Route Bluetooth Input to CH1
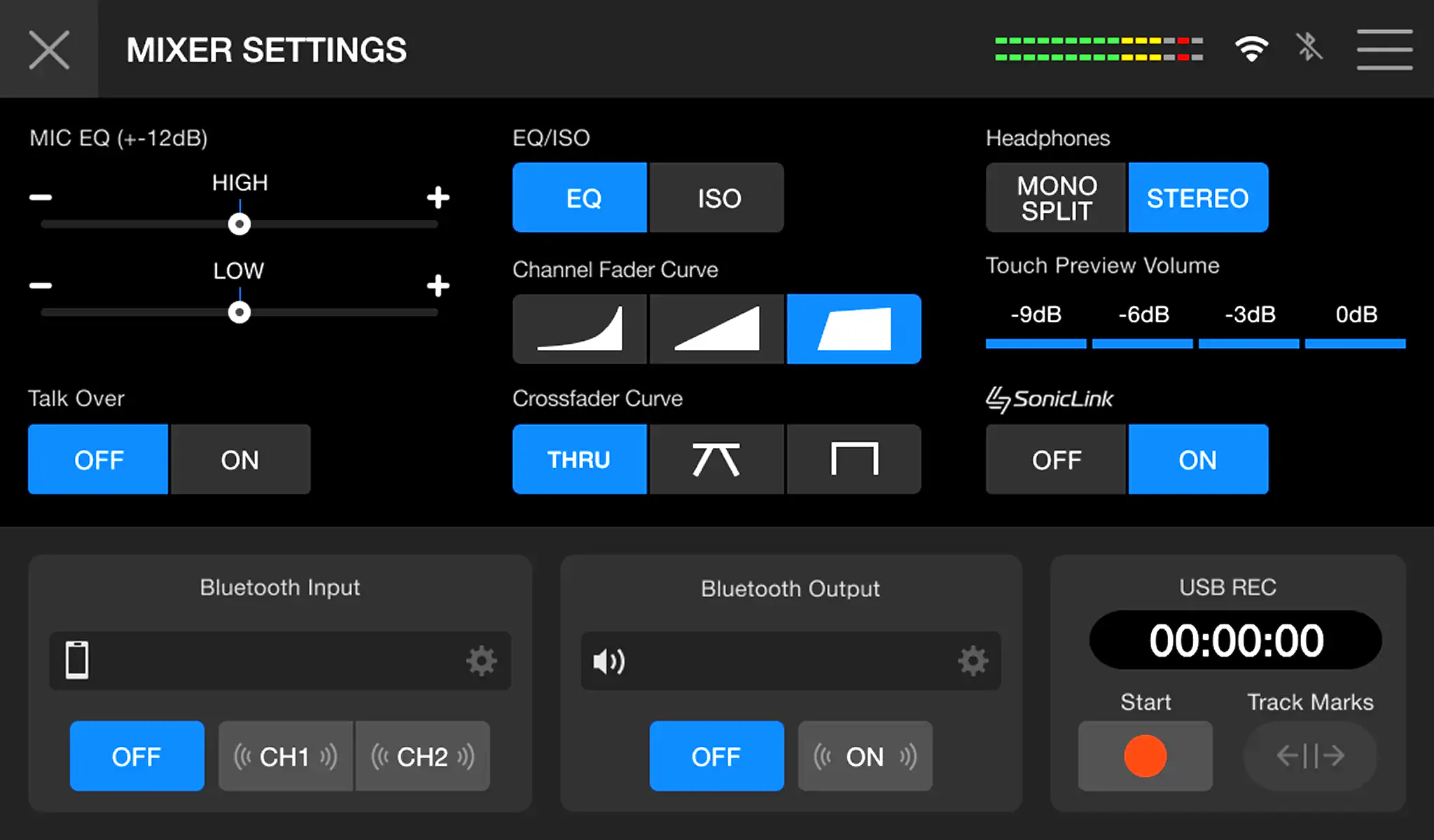 point(286,756)
